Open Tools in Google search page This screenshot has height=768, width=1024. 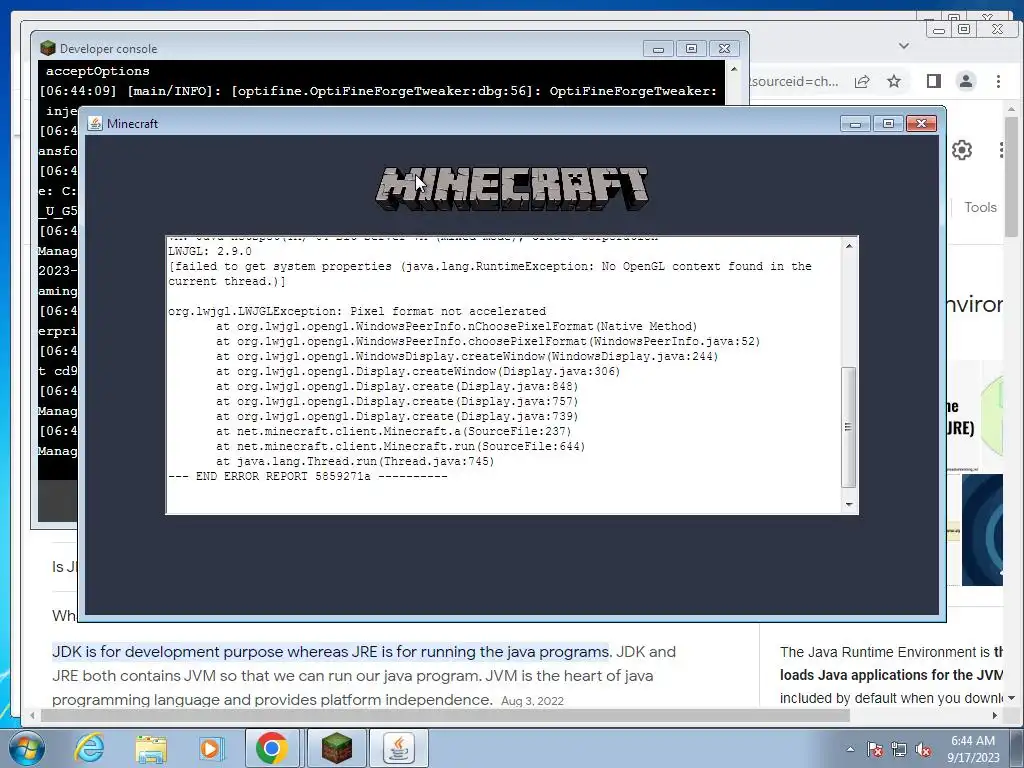click(x=980, y=207)
